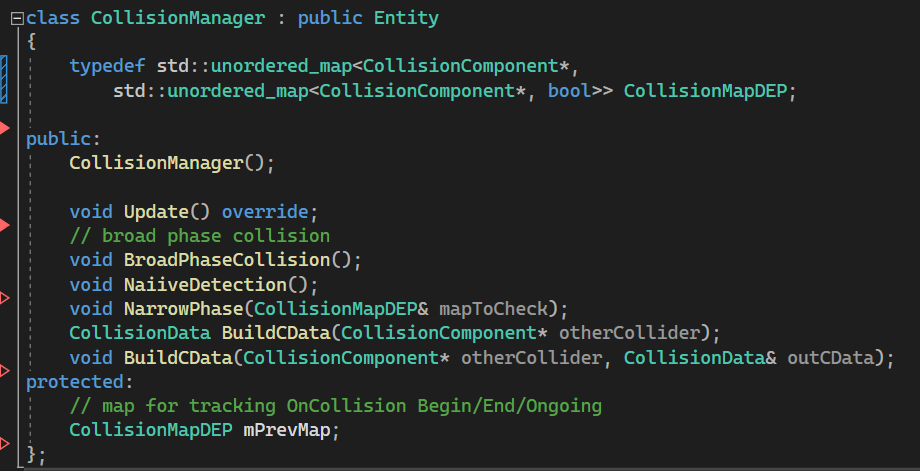Click CollisionData return type before BuildCData
The width and height of the screenshot is (920, 471).
pyautogui.click(x=140, y=333)
